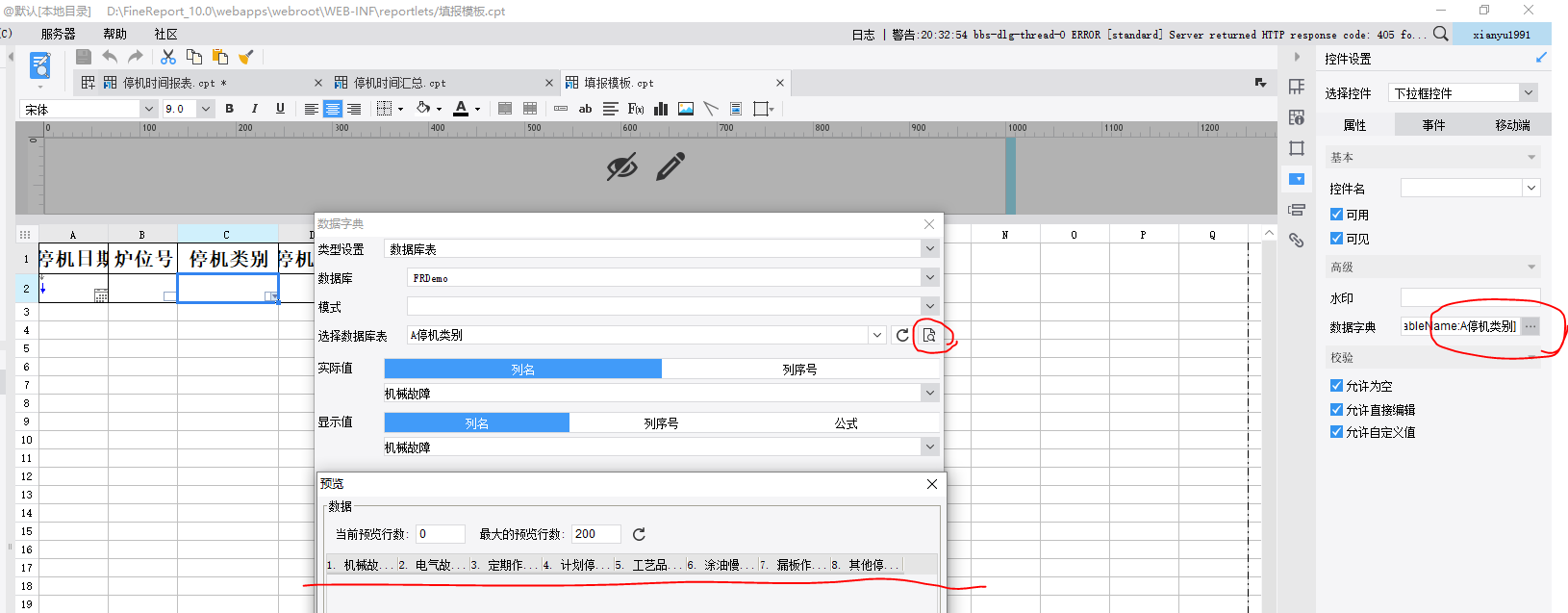Toggle 允许直接编辑 checkbox
This screenshot has height=613, width=1568.
pos(1336,410)
